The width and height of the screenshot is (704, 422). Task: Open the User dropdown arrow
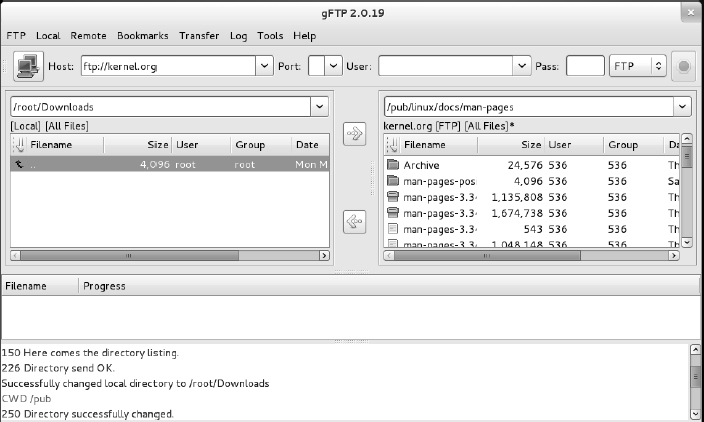coord(521,66)
